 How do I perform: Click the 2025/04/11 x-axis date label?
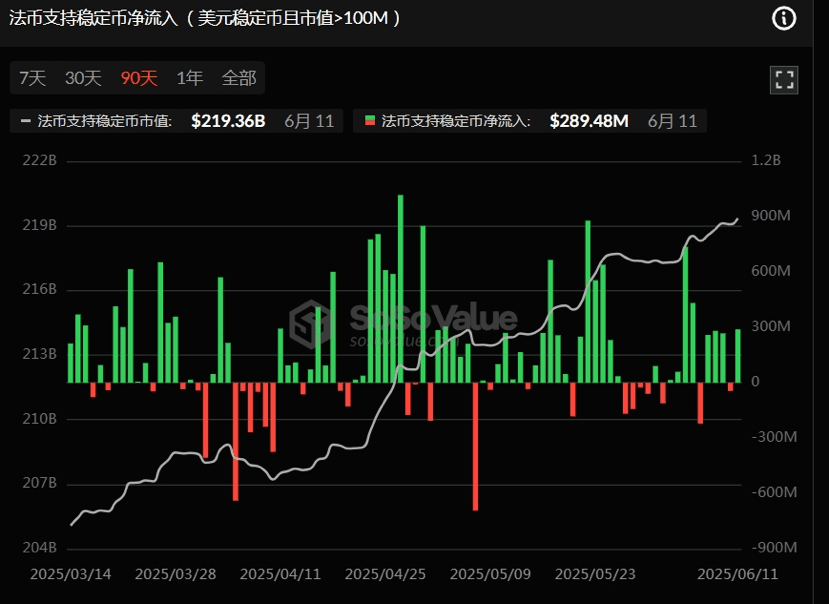pyautogui.click(x=280, y=574)
